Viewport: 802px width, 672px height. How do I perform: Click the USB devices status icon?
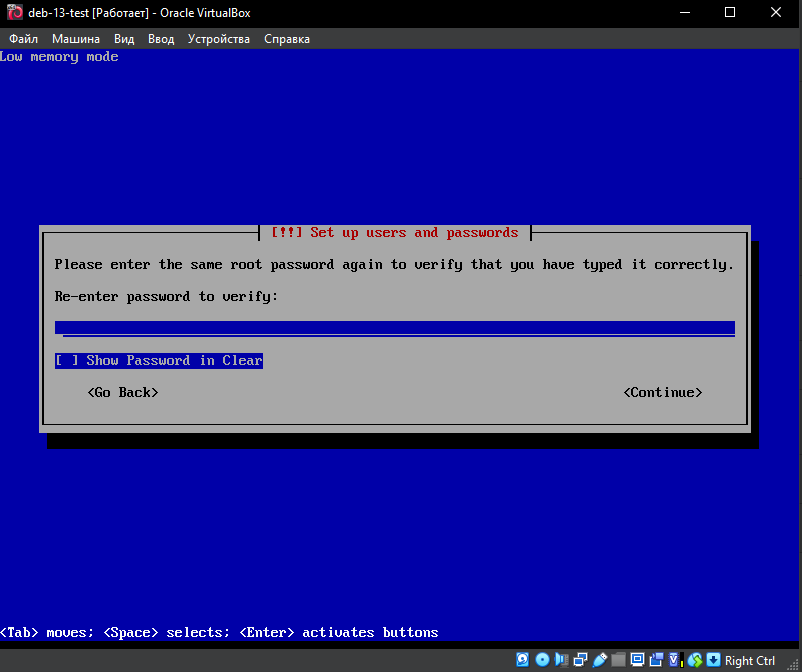599,660
